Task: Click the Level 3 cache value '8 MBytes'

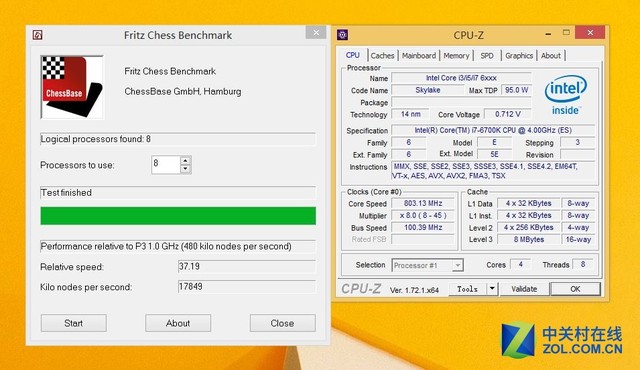Action: click(x=529, y=239)
